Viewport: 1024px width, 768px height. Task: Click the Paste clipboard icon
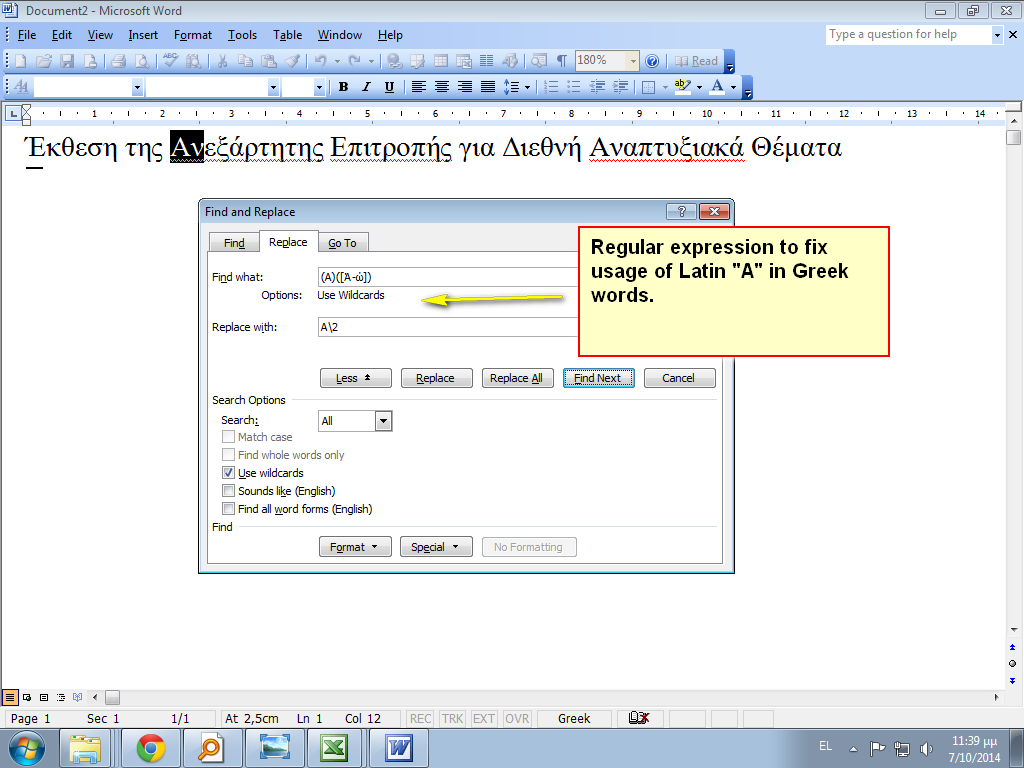point(268,61)
